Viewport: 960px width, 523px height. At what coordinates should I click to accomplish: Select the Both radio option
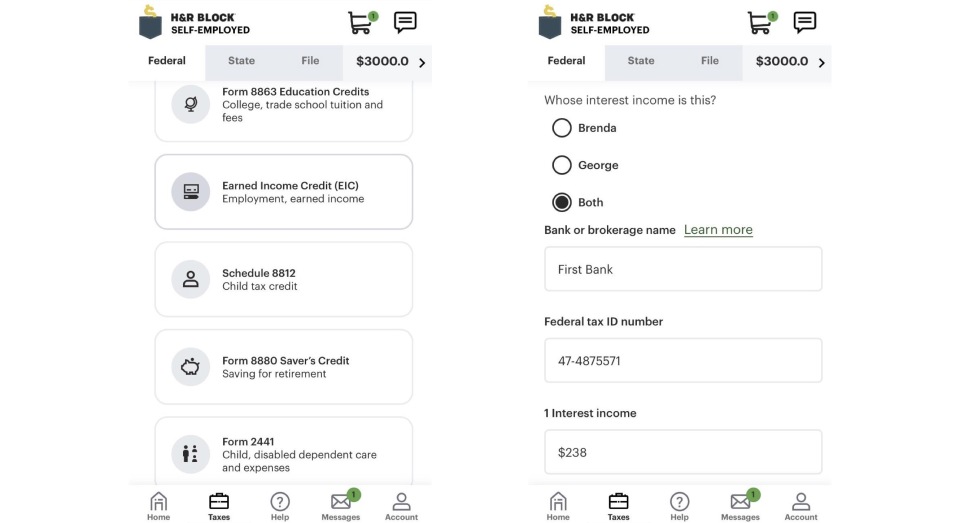(562, 202)
